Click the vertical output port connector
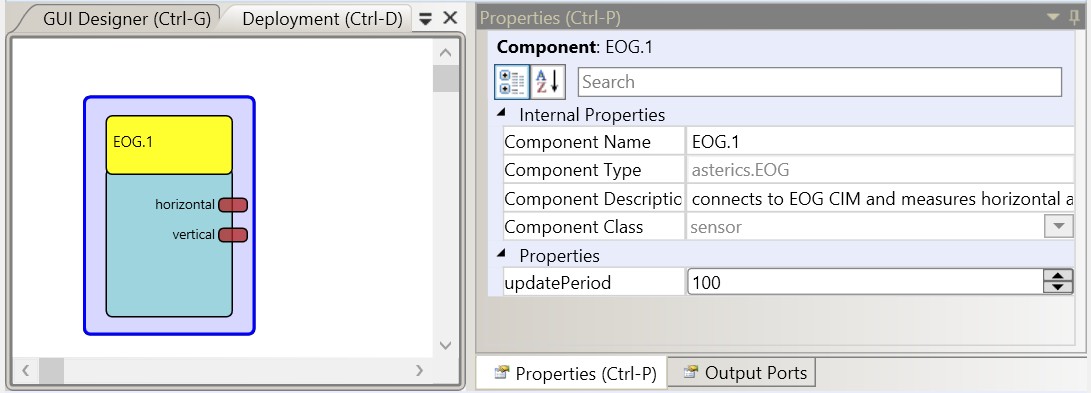1091x393 pixels. click(233, 235)
